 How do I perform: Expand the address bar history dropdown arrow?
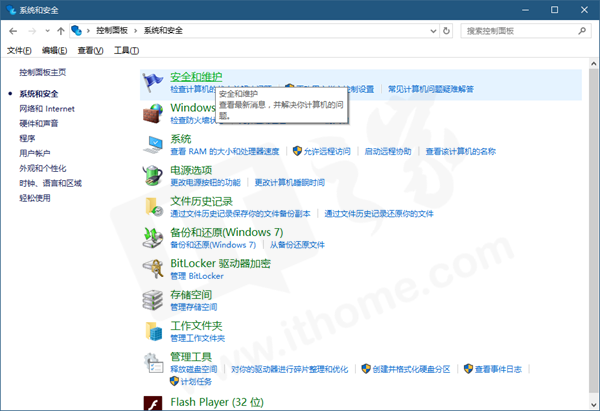[x=431, y=31]
